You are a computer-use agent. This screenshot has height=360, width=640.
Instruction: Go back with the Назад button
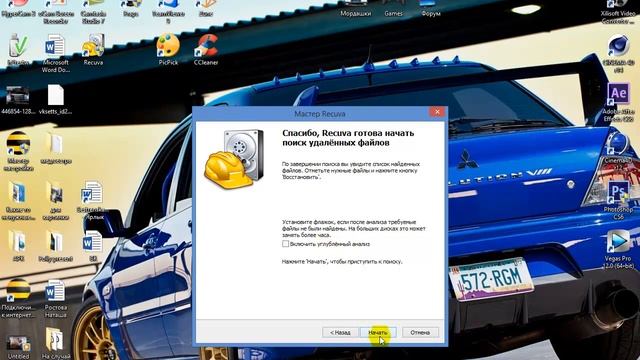340,332
